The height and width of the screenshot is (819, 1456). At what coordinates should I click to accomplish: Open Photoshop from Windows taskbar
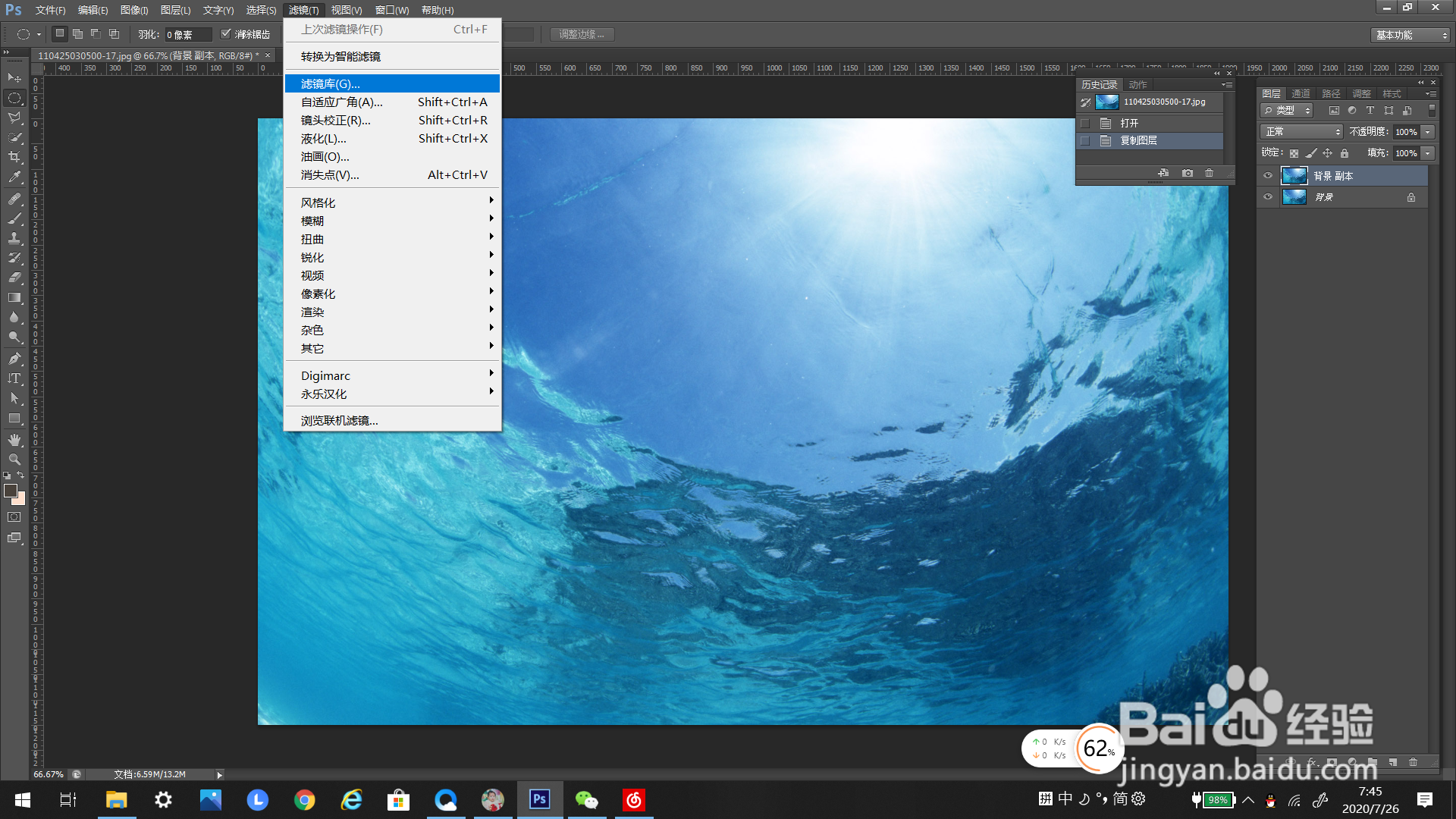pyautogui.click(x=540, y=799)
